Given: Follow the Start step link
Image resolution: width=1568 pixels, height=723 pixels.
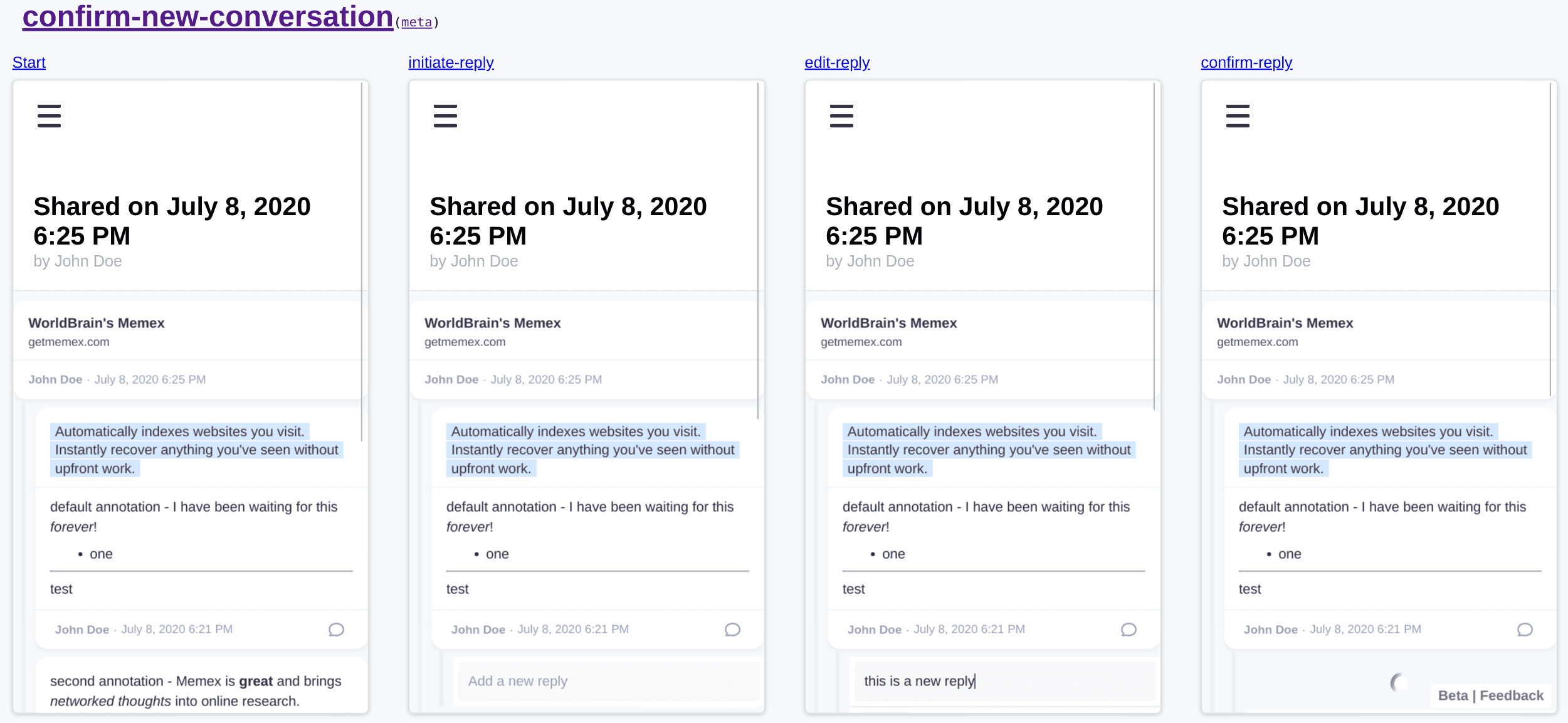Looking at the screenshot, I should coord(29,63).
